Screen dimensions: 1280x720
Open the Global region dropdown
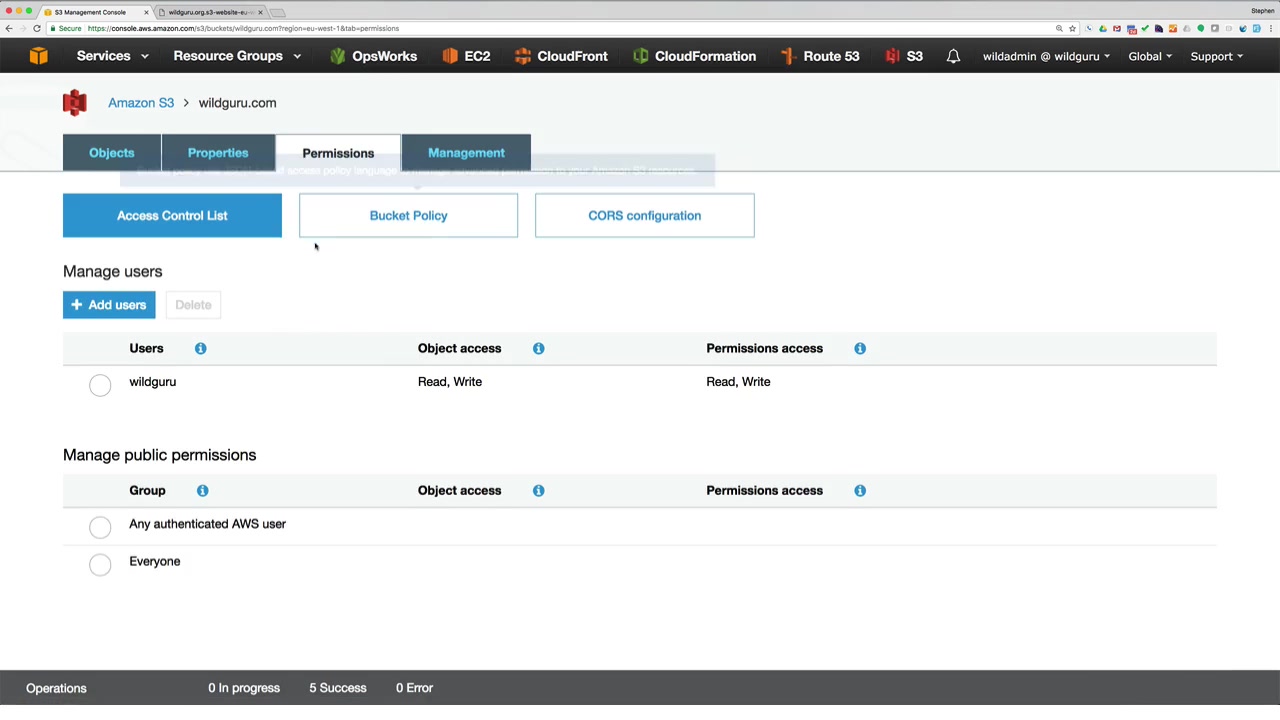point(1150,56)
